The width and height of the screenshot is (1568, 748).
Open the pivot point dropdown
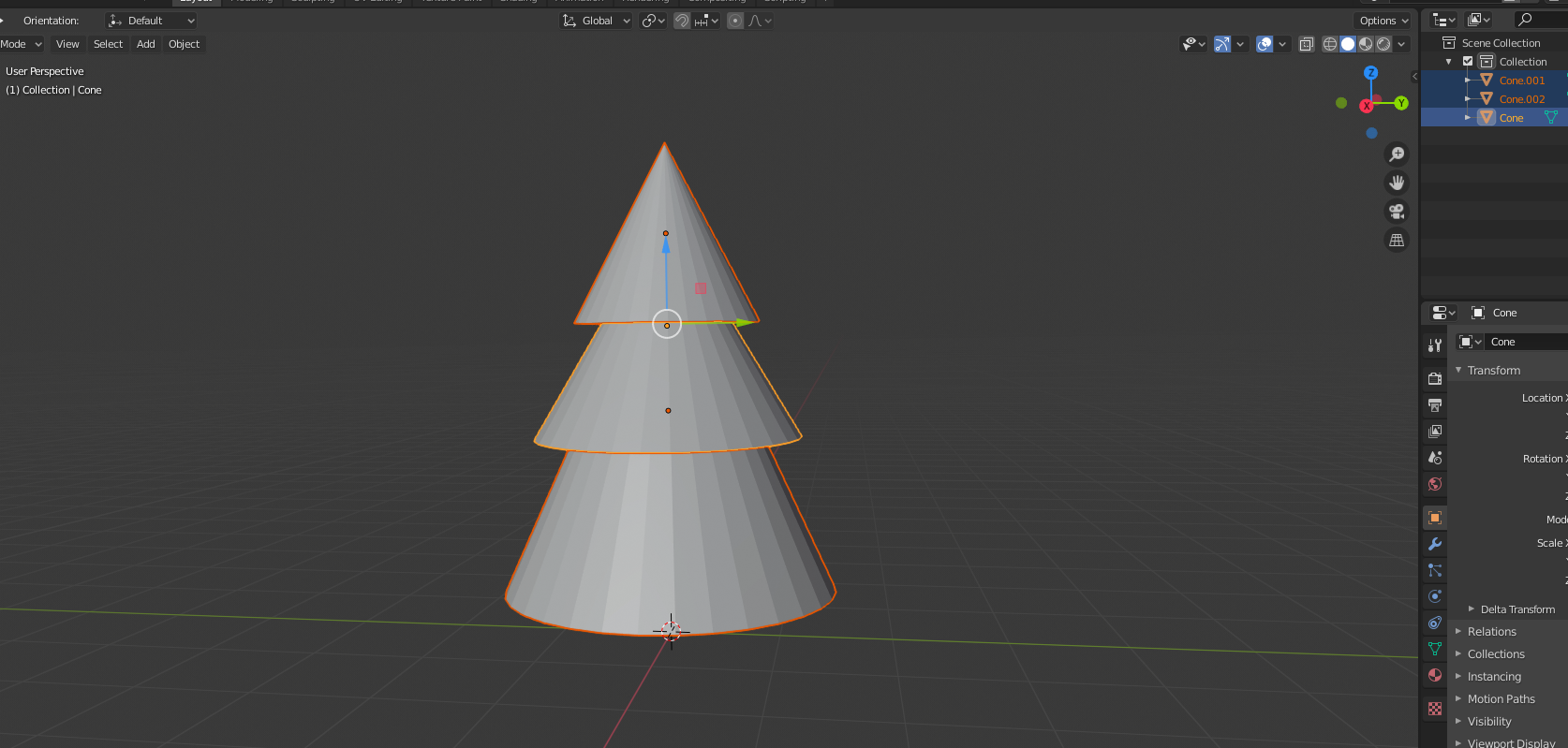[x=653, y=21]
